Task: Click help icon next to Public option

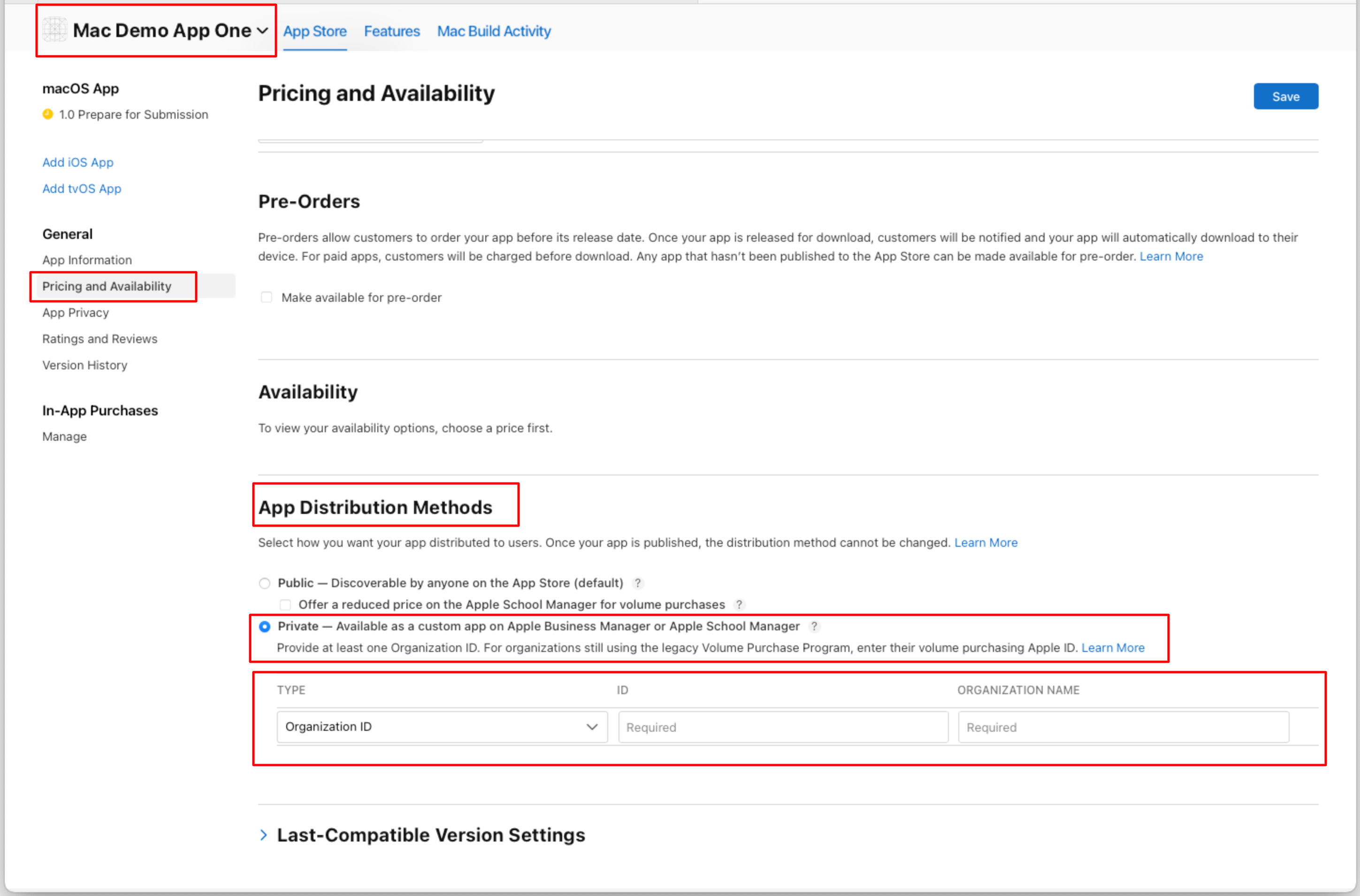Action: coord(638,583)
